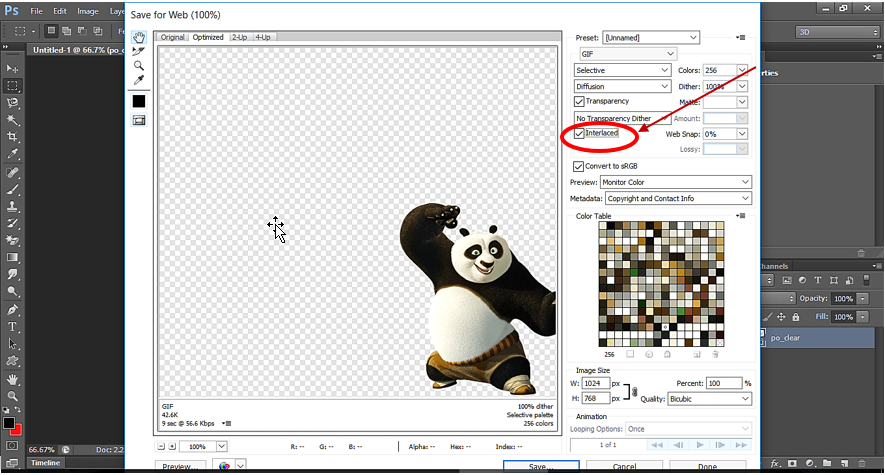This screenshot has height=475, width=885.
Task: Switch to the Original tab
Action: [x=172, y=37]
